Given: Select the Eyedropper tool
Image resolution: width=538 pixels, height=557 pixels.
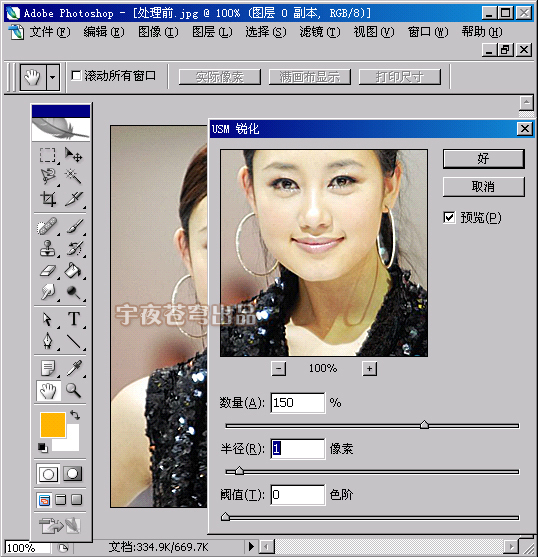Looking at the screenshot, I should coord(74,368).
